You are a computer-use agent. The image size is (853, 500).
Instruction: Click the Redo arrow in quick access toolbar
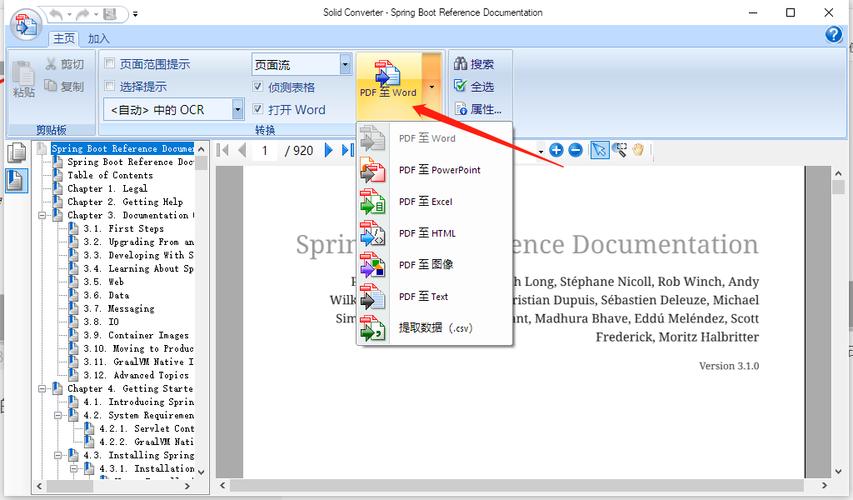click(x=83, y=14)
